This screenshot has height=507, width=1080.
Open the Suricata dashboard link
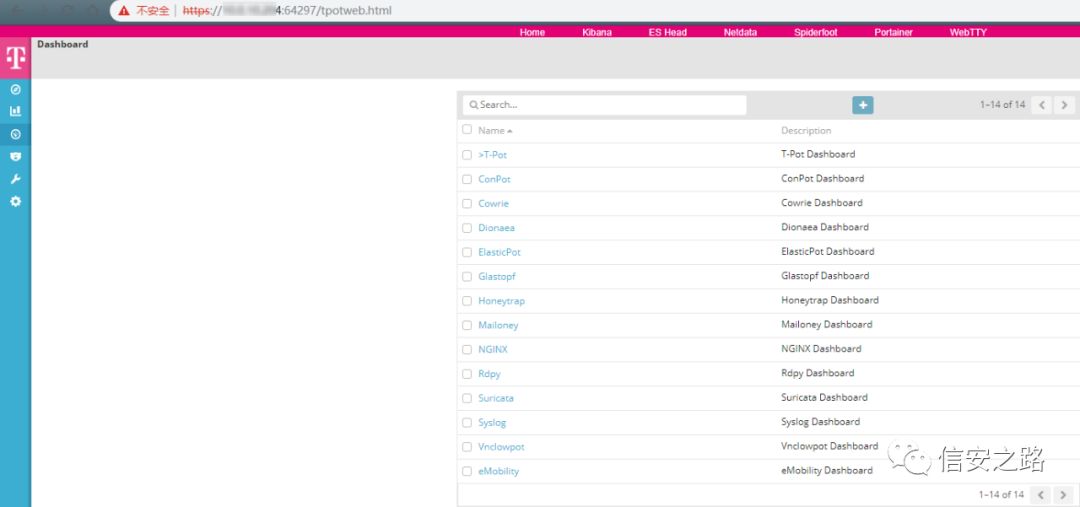pos(496,398)
